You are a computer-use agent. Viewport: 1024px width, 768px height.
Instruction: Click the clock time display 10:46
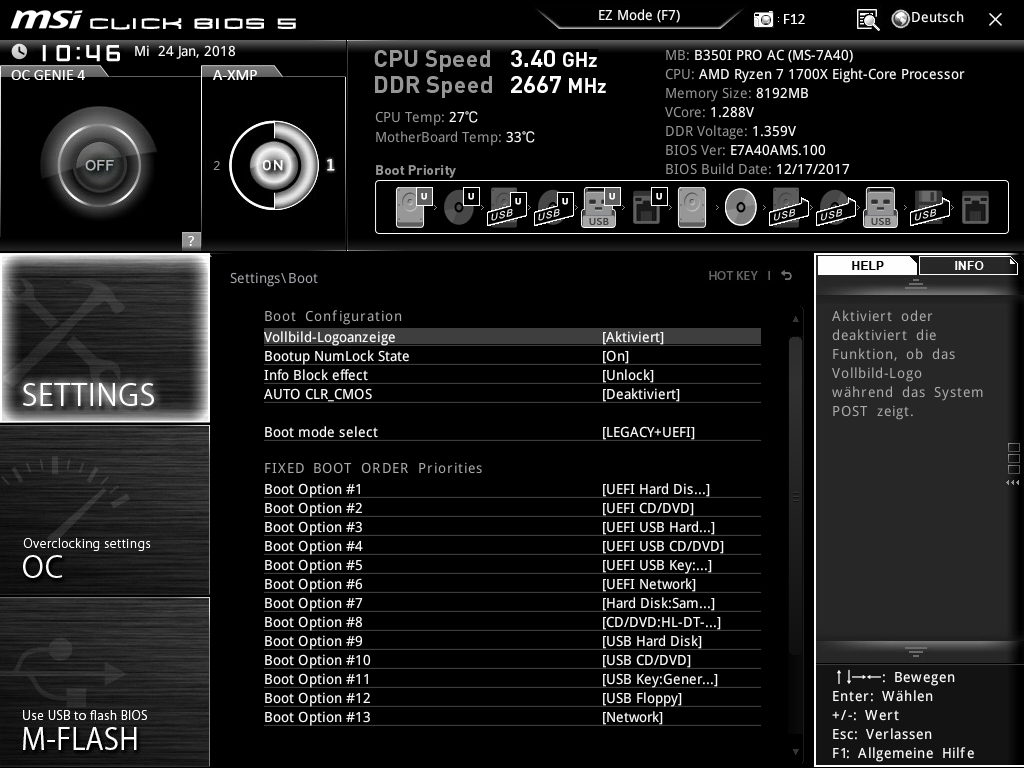(x=80, y=52)
